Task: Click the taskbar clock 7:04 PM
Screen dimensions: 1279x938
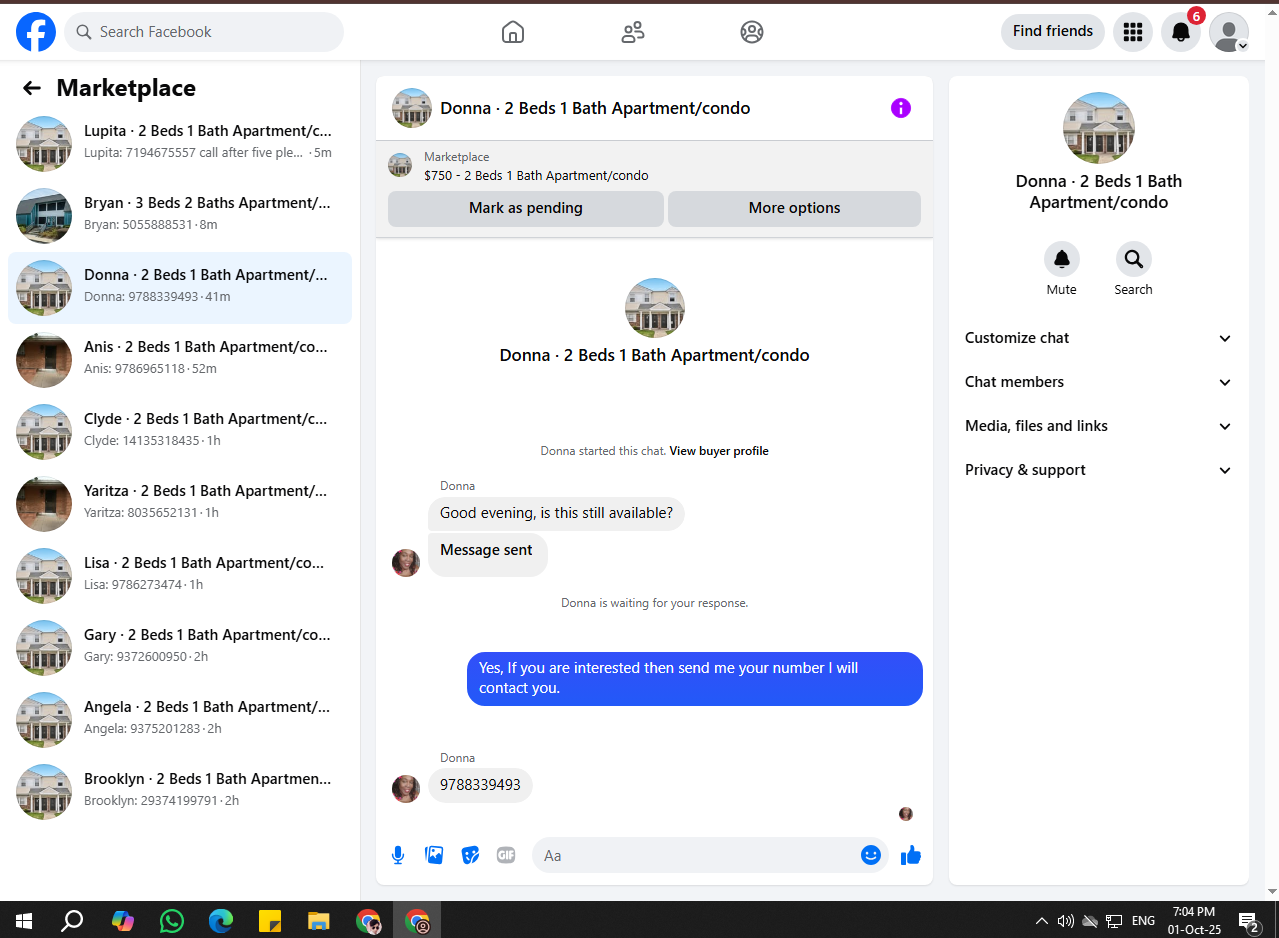Action: (1194, 921)
